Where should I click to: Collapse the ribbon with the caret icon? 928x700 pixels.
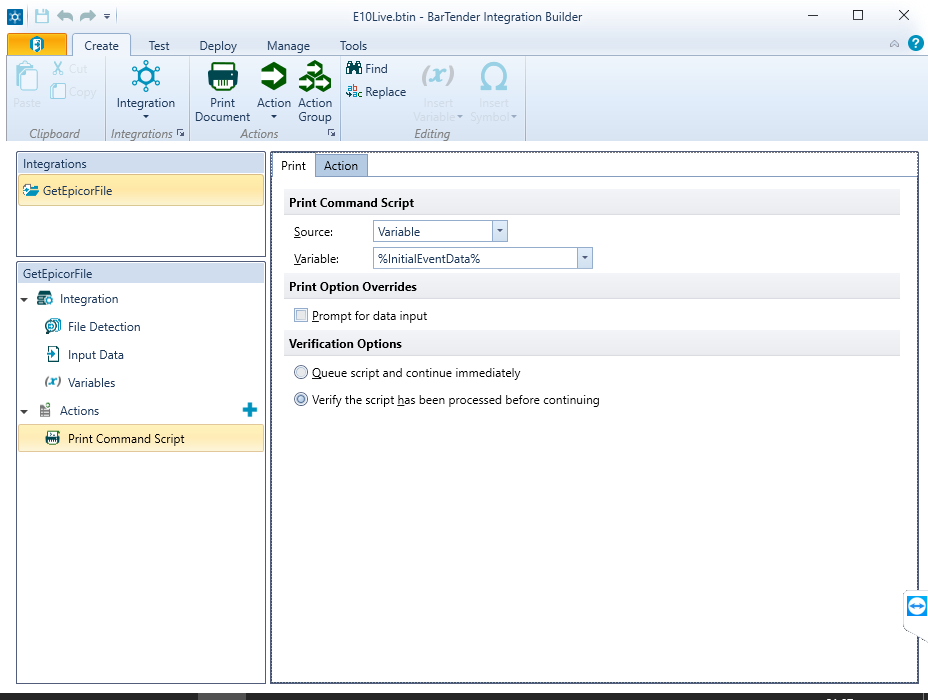pyautogui.click(x=894, y=44)
